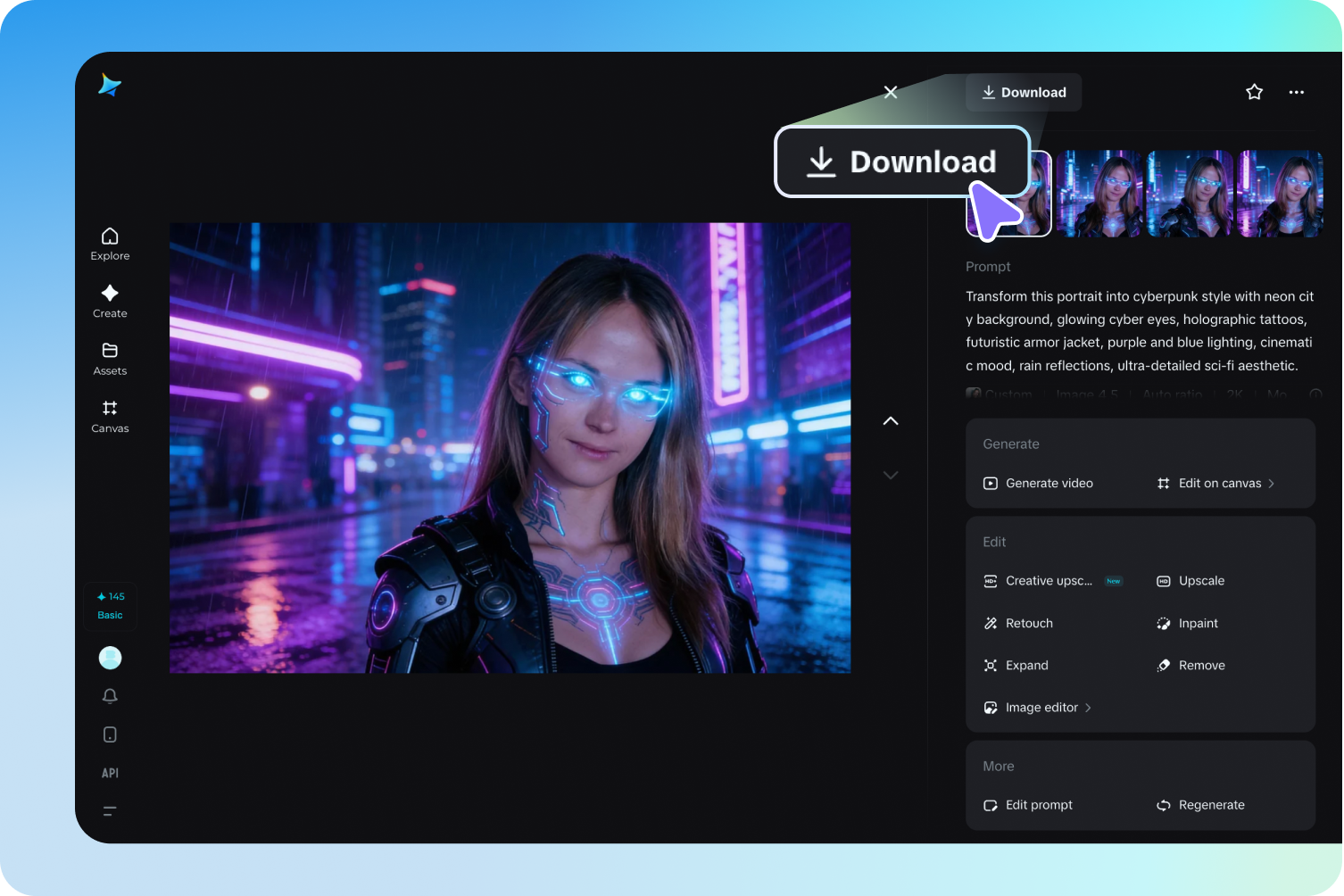
Task: Open Edit on canvas with the chevron
Action: click(x=1219, y=483)
